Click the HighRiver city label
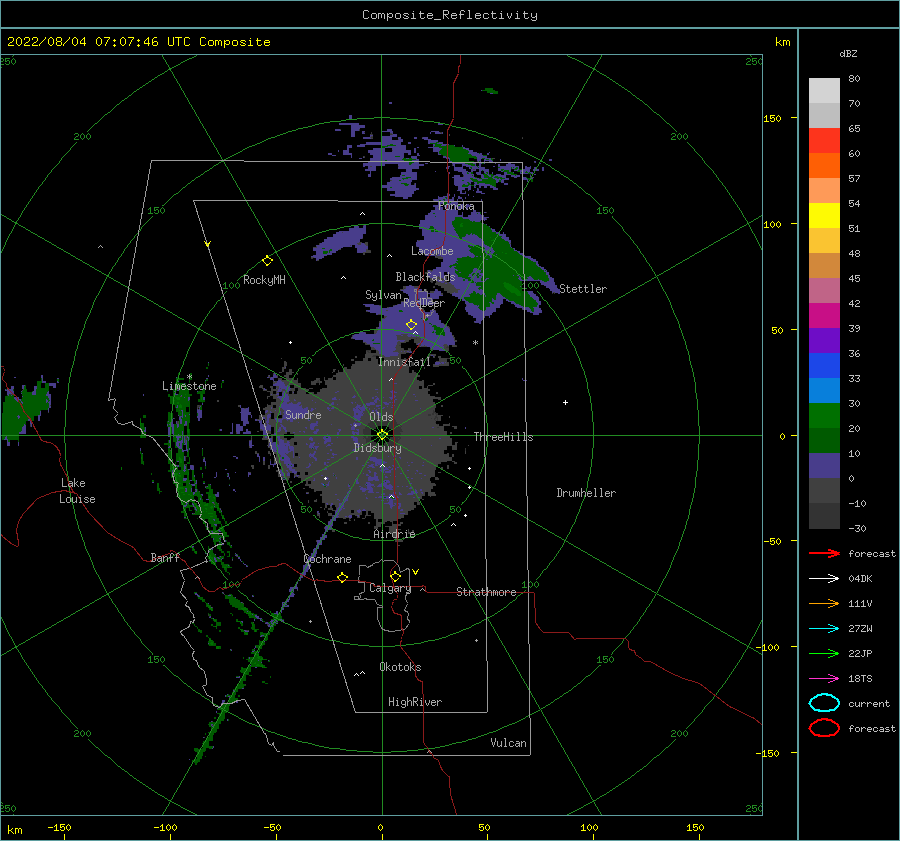This screenshot has height=841, width=900. click(415, 702)
